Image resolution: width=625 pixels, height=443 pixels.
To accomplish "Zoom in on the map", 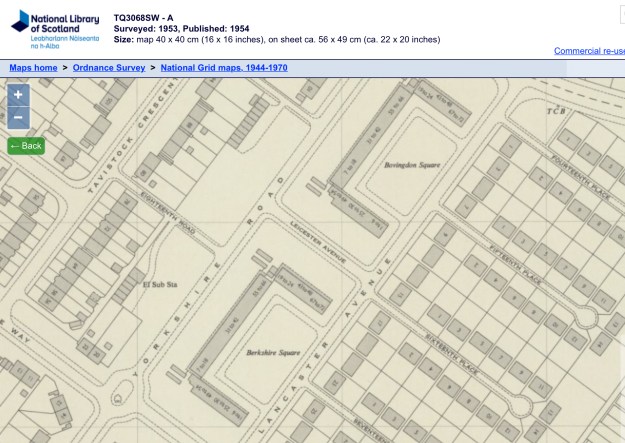I will point(18,95).
